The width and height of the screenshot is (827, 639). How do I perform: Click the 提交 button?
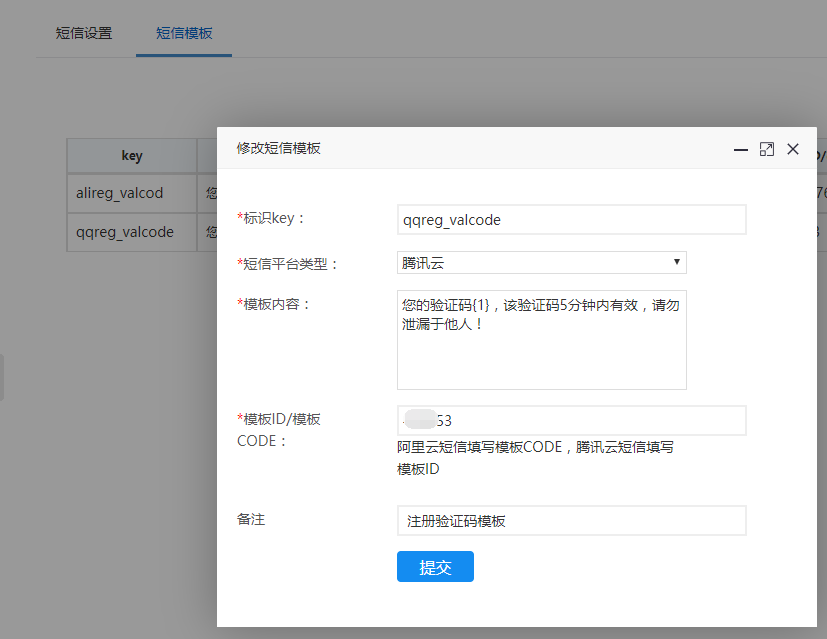click(435, 567)
